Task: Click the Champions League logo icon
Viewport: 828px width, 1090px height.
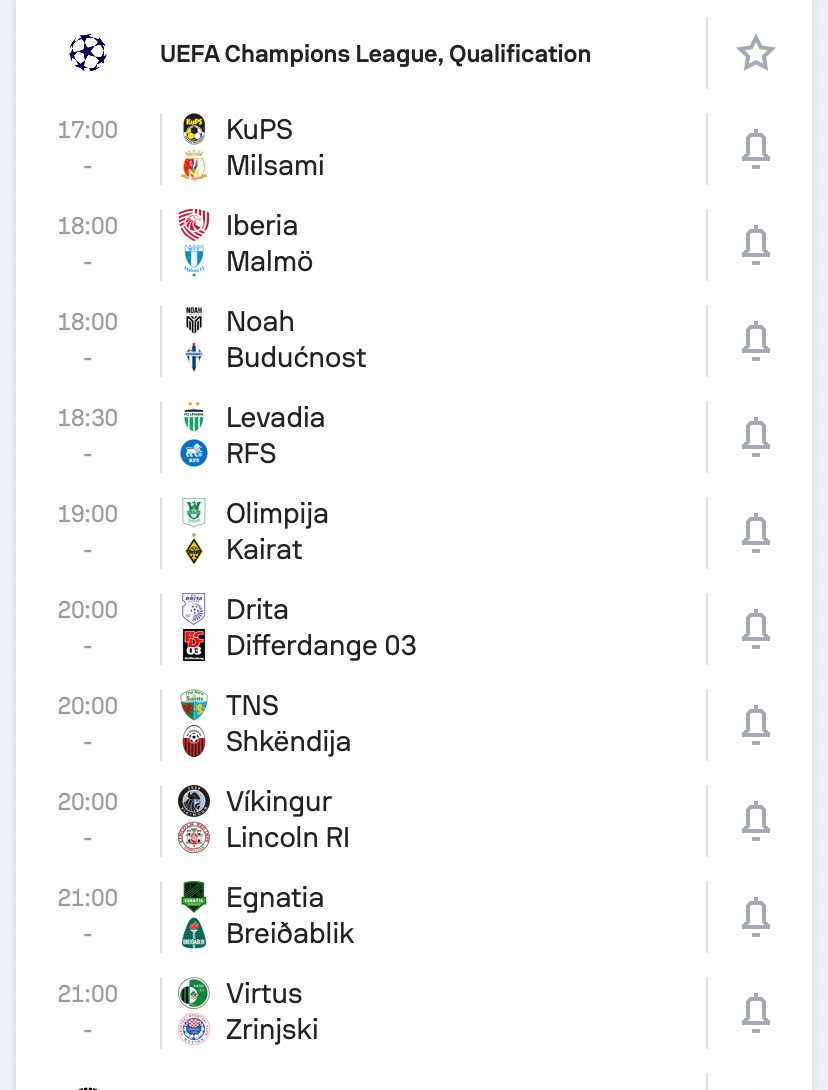Action: [x=88, y=53]
